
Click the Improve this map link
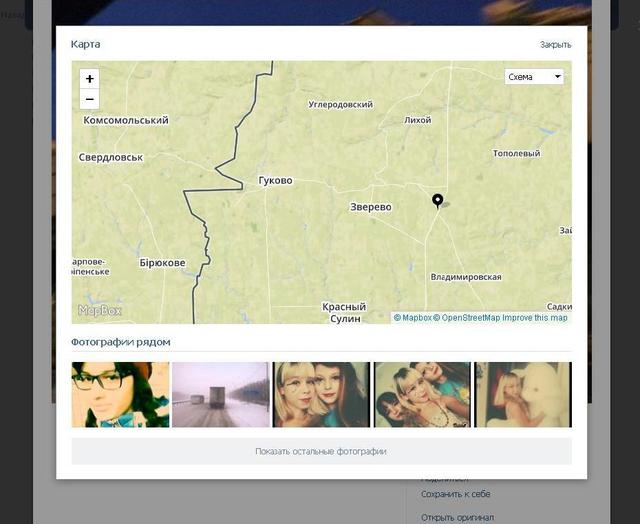[535, 318]
